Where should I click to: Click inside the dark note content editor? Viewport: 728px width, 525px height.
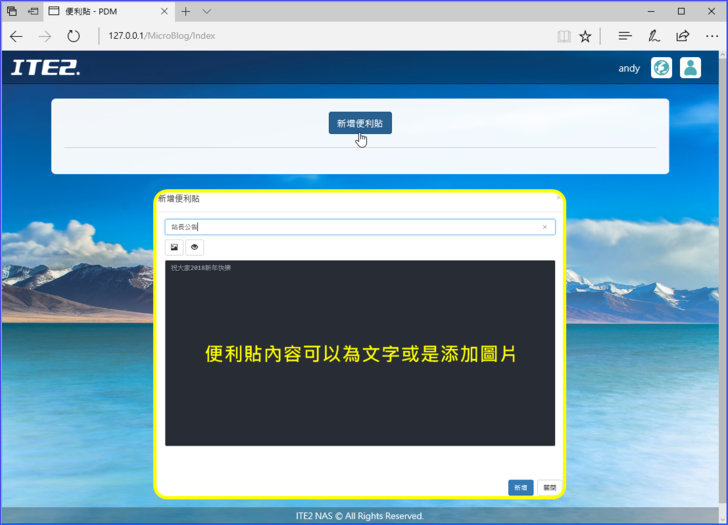pyautogui.click(x=360, y=353)
